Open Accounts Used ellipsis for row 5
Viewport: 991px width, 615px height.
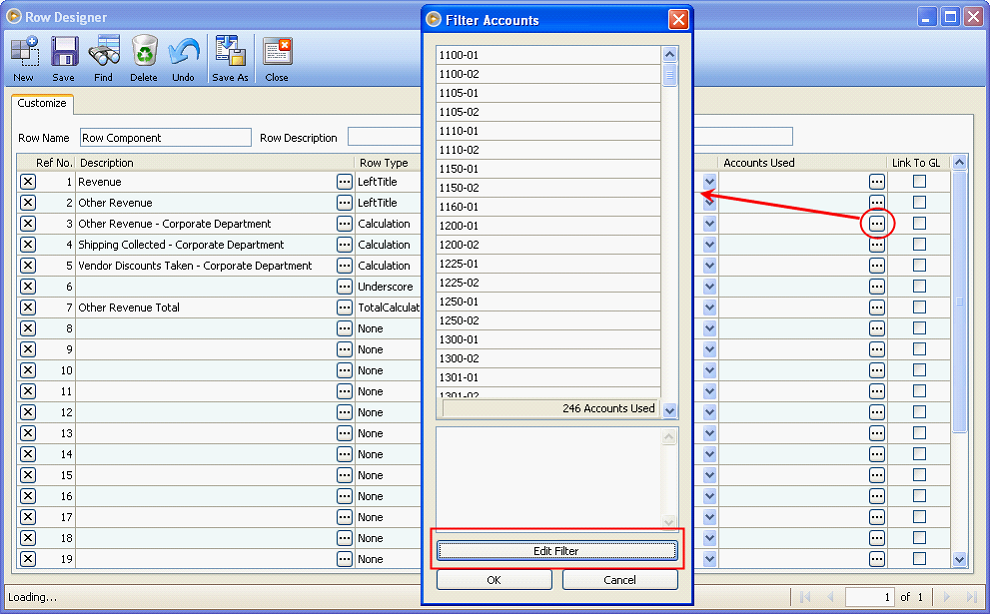[877, 265]
